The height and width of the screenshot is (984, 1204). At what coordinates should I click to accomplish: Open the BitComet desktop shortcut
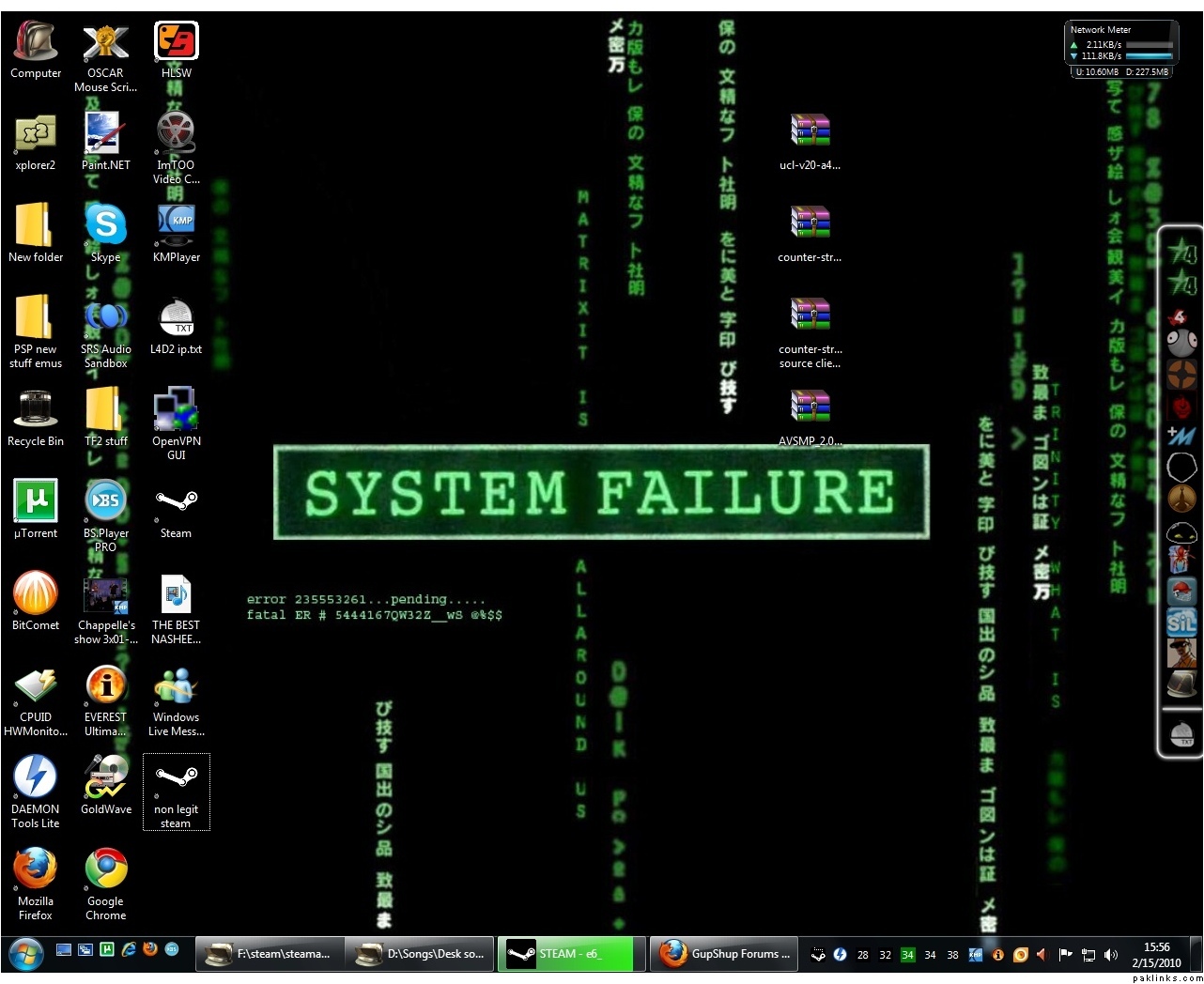[36, 593]
